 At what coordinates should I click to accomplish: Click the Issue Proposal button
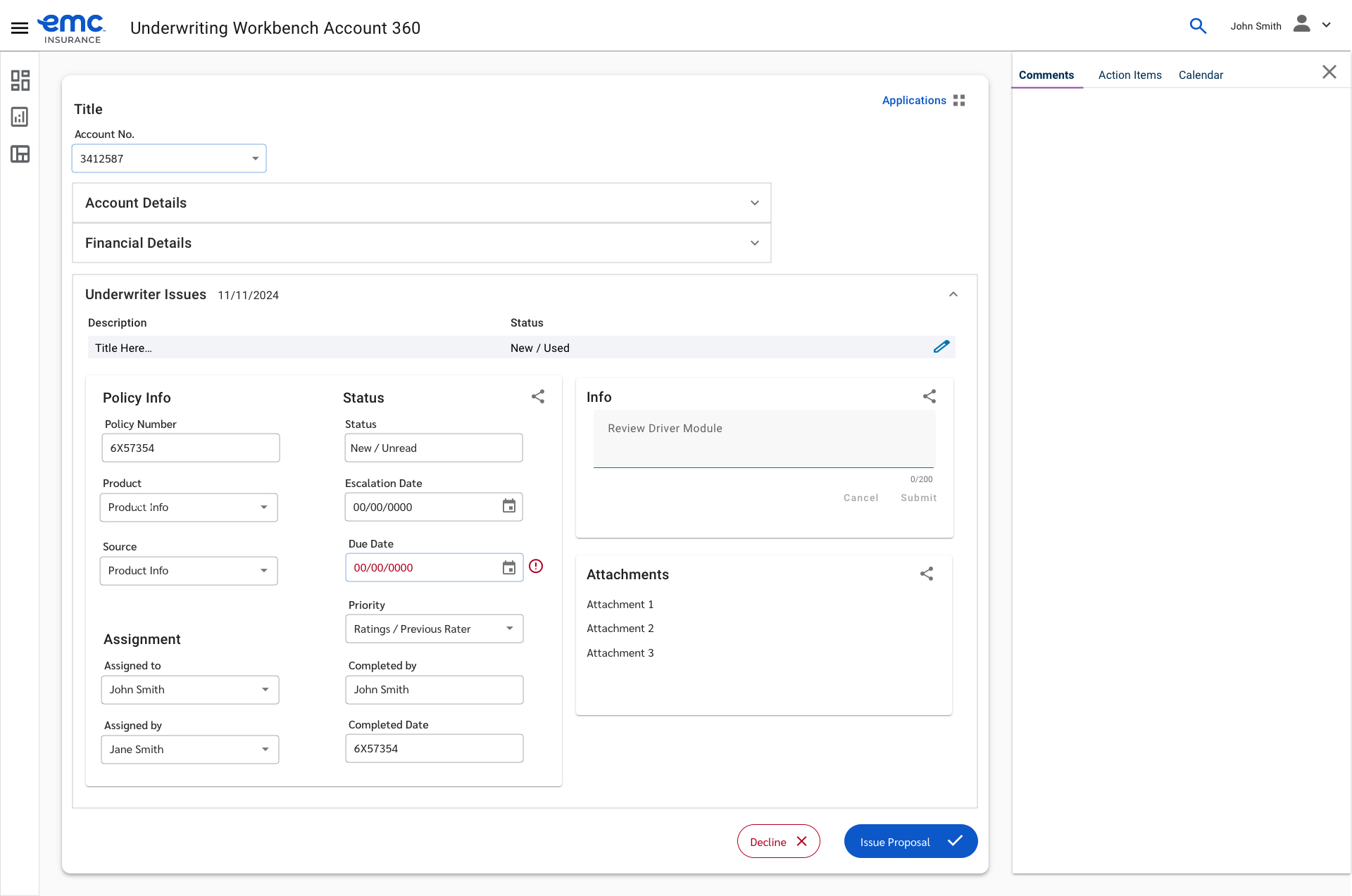pos(910,842)
